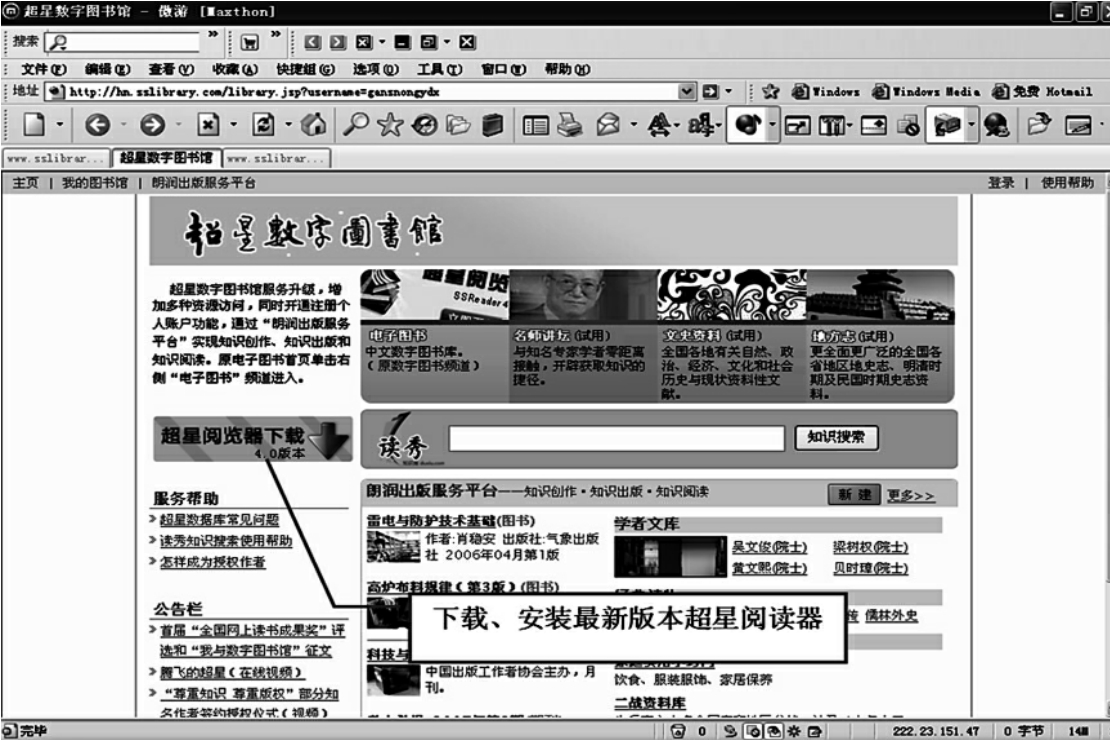Image resolution: width=1110 pixels, height=740 pixels.
Task: Stop loading with the Stop page icon
Action: pos(207,125)
